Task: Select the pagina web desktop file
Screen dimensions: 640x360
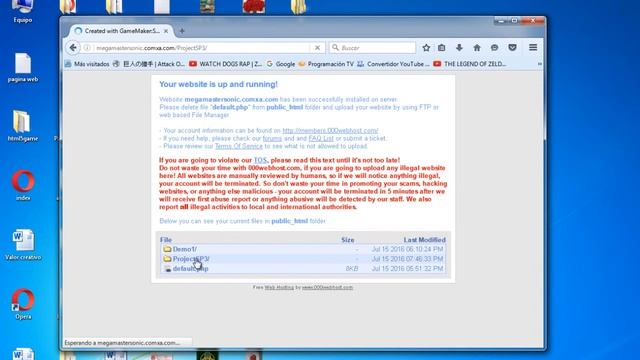Action: pyautogui.click(x=23, y=68)
